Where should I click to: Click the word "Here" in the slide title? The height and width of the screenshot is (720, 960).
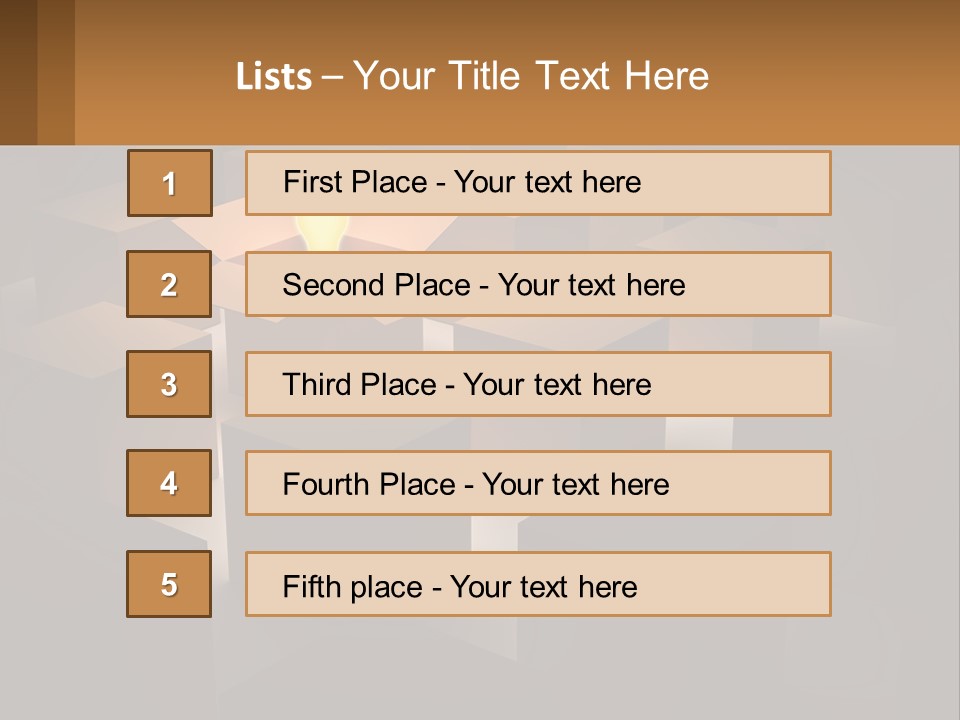tap(665, 76)
